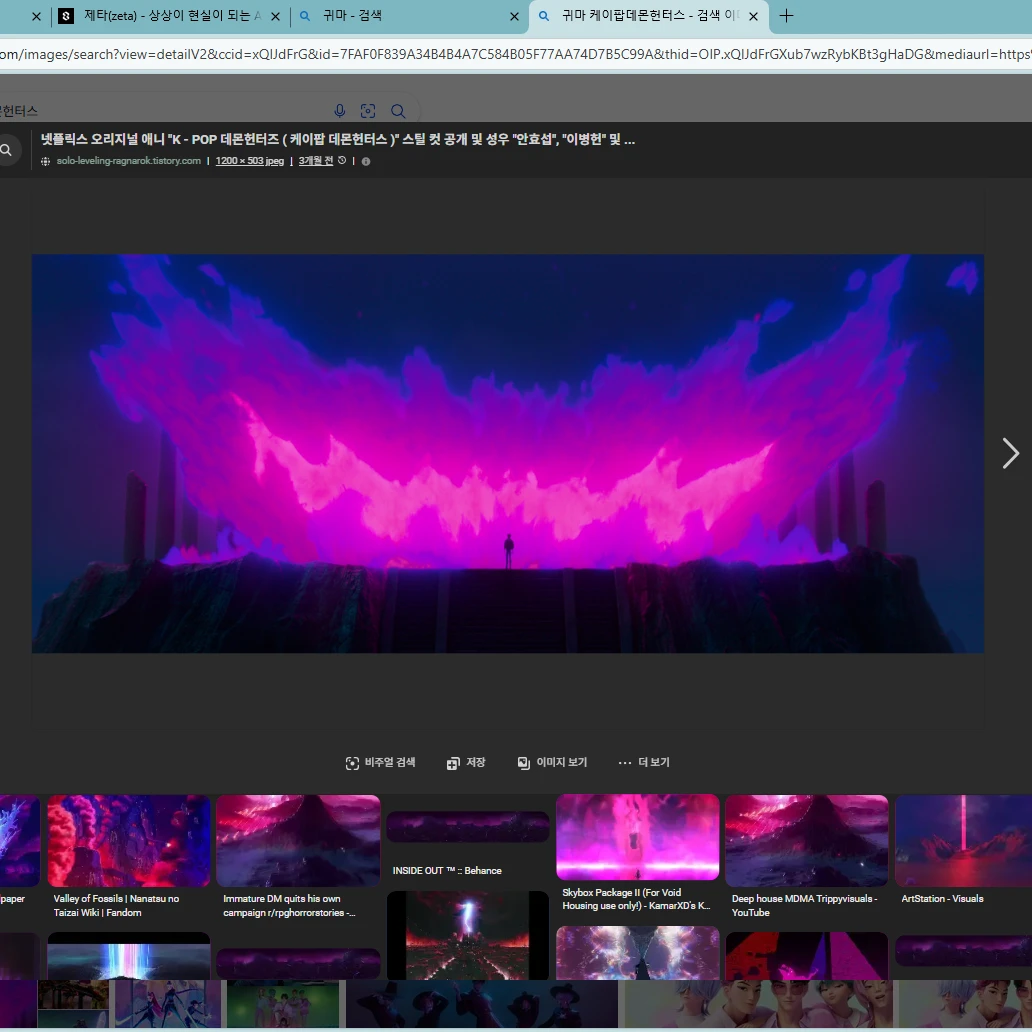Close the 귀마 - 검색 tab
This screenshot has height=1032, width=1032.
pos(514,16)
